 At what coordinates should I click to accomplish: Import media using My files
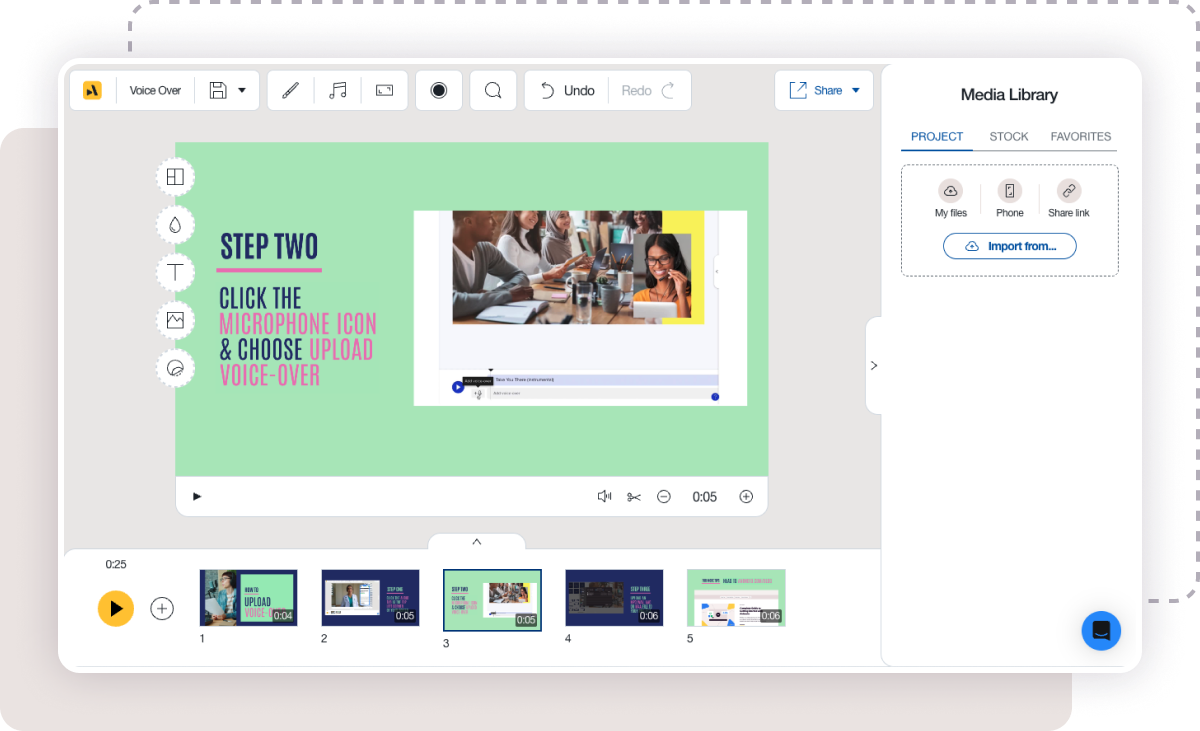950,200
